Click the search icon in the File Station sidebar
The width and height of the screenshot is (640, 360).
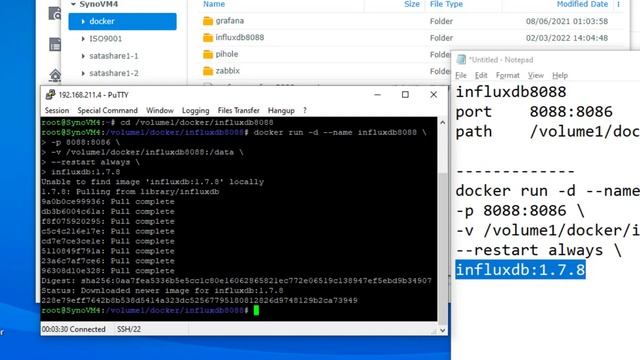pyautogui.click(x=55, y=13)
